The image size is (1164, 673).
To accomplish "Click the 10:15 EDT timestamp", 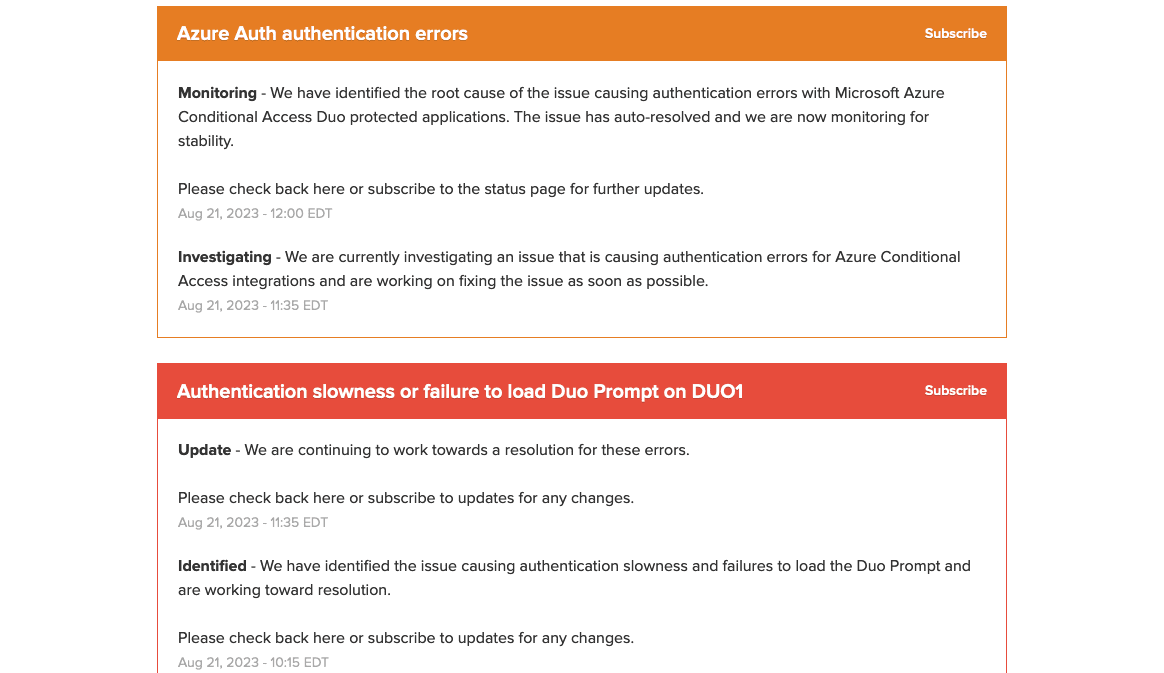I will [253, 663].
